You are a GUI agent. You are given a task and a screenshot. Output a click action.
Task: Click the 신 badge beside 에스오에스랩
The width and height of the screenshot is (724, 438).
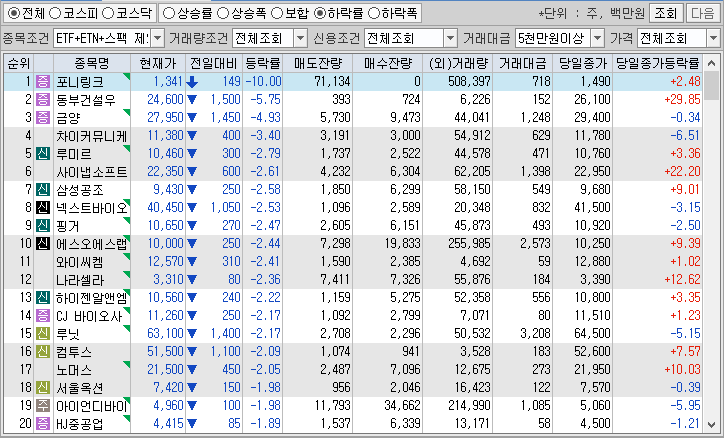[43, 244]
